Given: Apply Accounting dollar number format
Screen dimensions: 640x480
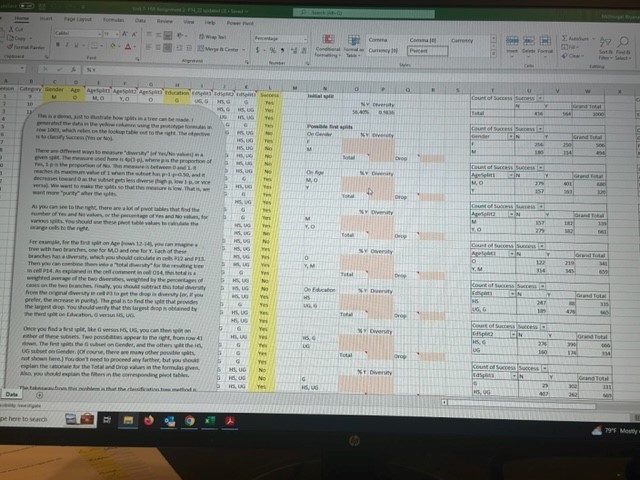Looking at the screenshot, I should click(x=258, y=50).
